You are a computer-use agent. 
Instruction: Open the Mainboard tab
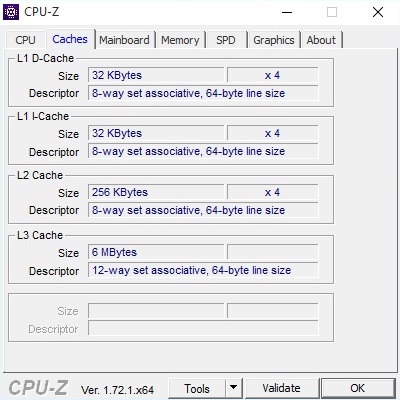(x=124, y=40)
